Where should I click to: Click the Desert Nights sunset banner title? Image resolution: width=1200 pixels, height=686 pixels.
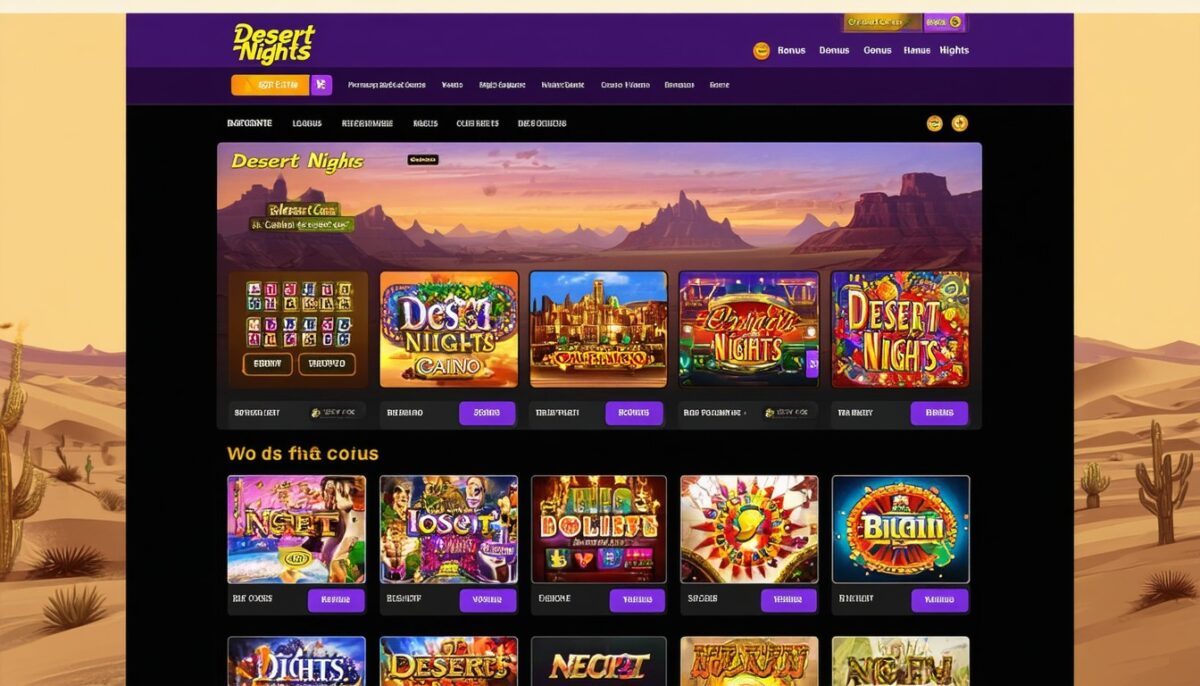tap(297, 162)
